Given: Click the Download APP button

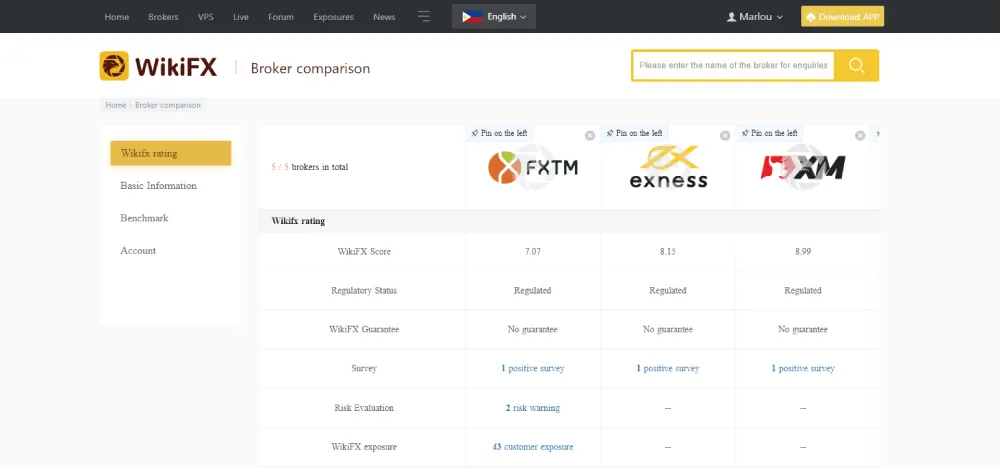Looking at the screenshot, I should (x=842, y=17).
